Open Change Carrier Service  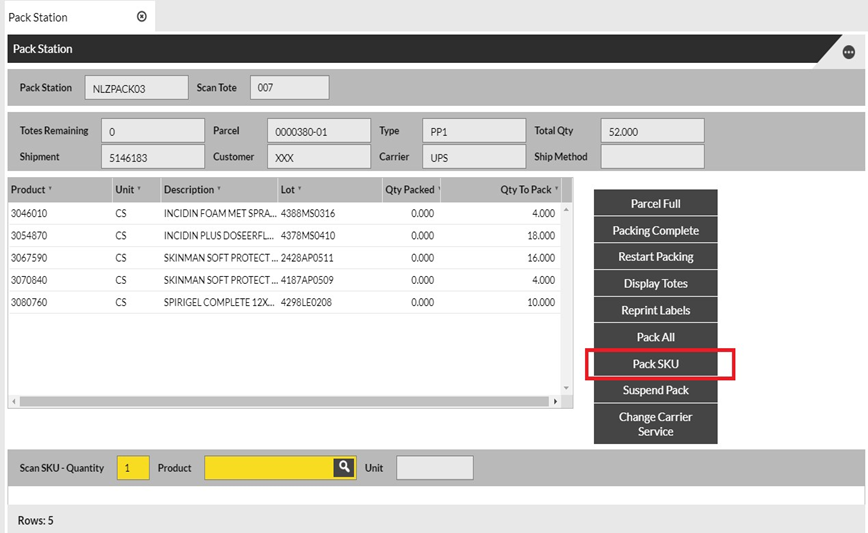coord(655,424)
